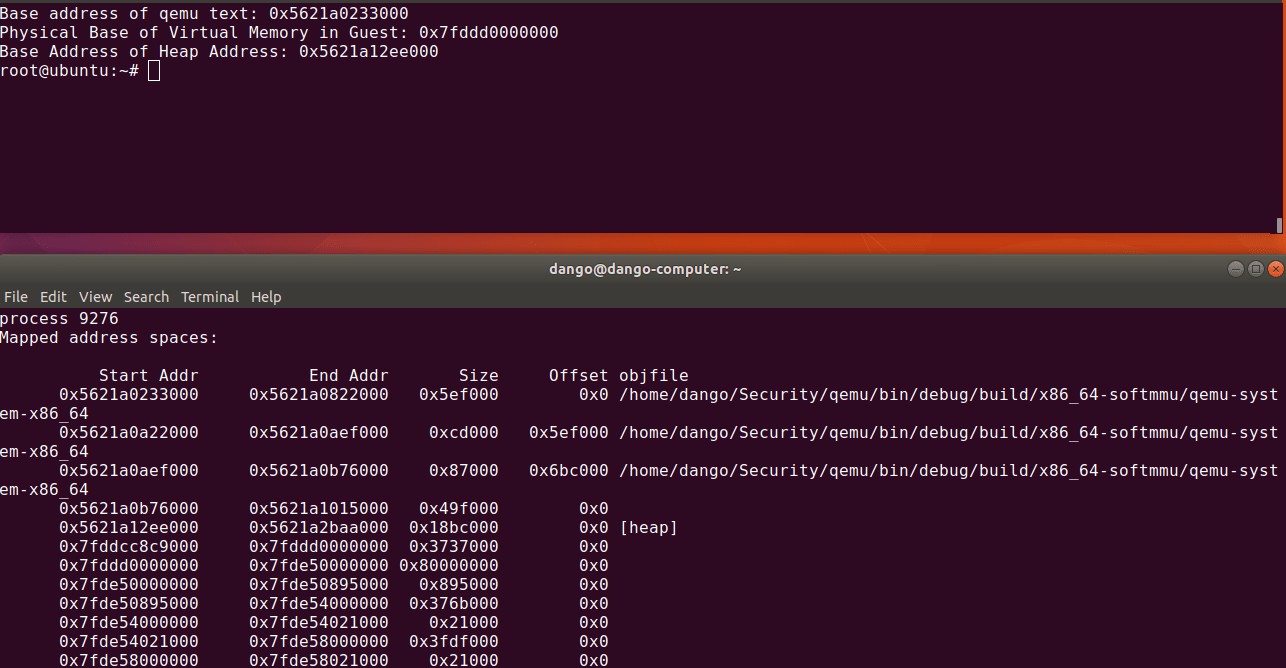This screenshot has width=1286, height=668.
Task: Click the cursor at root@ubuntu prompt
Action: pos(154,71)
